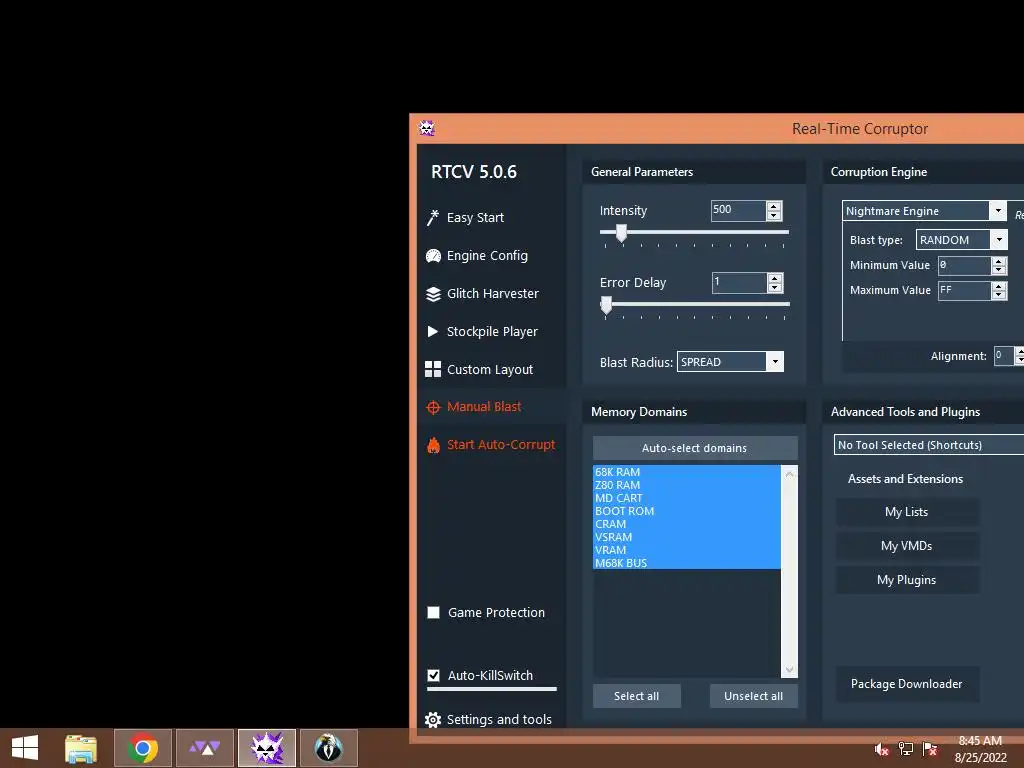This screenshot has width=1024, height=768.
Task: Open the Package Downloader
Action: 907,684
